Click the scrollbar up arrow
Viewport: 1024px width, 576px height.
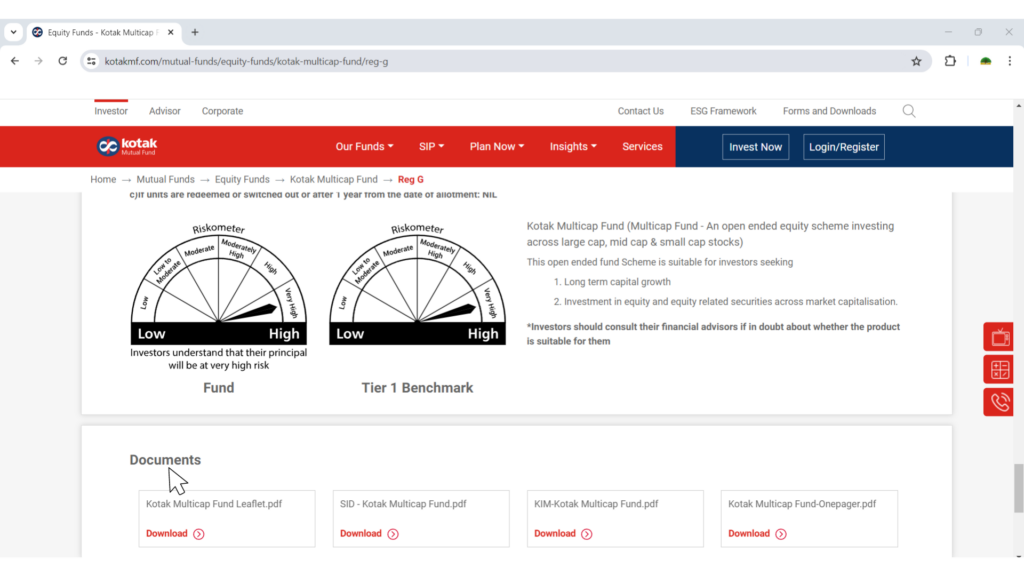point(1019,105)
